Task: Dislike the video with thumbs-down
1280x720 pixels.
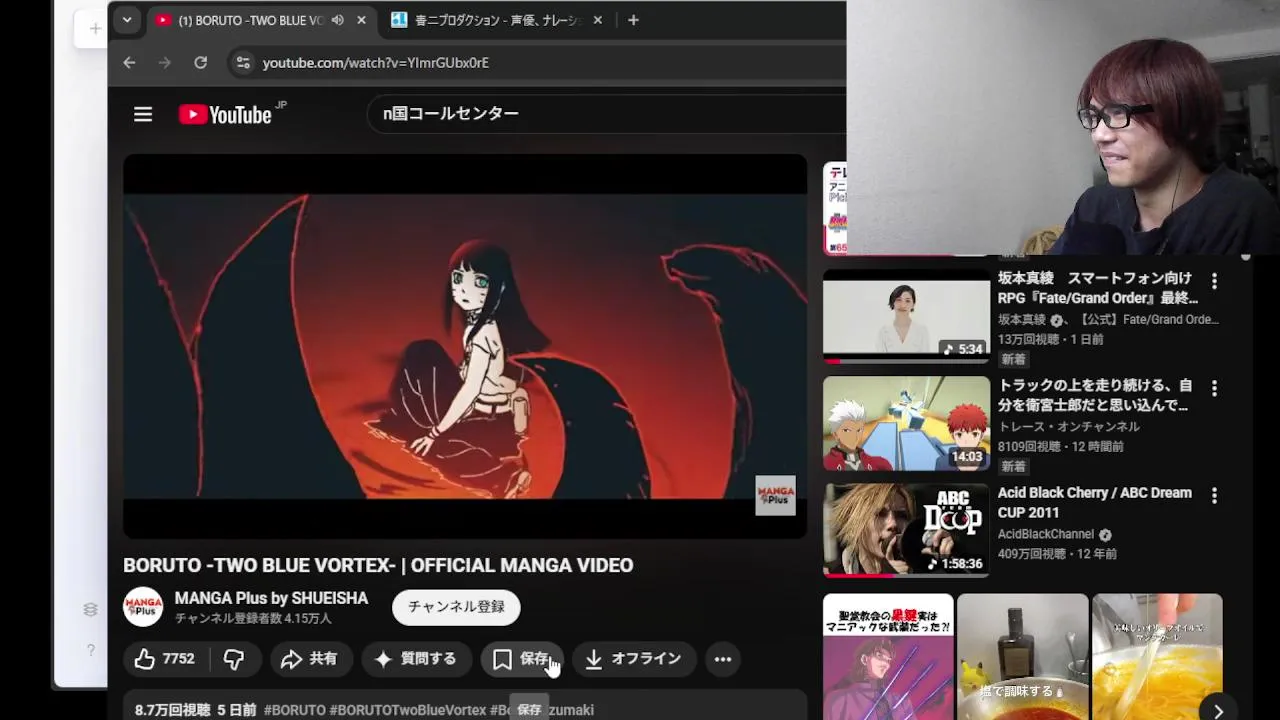Action: 234,659
